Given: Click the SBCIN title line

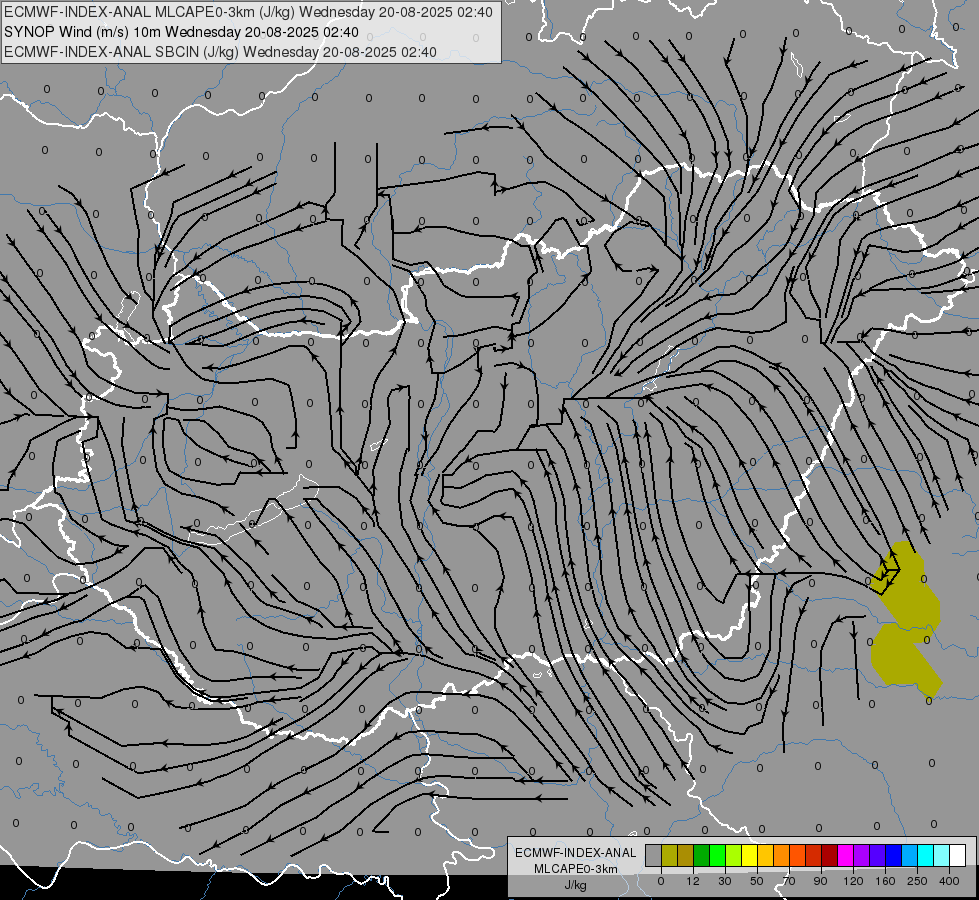Looking at the screenshot, I should point(220,52).
